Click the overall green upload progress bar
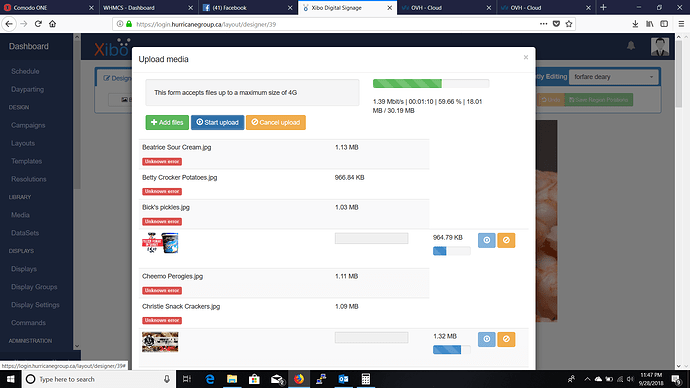The height and width of the screenshot is (388, 690). point(431,84)
